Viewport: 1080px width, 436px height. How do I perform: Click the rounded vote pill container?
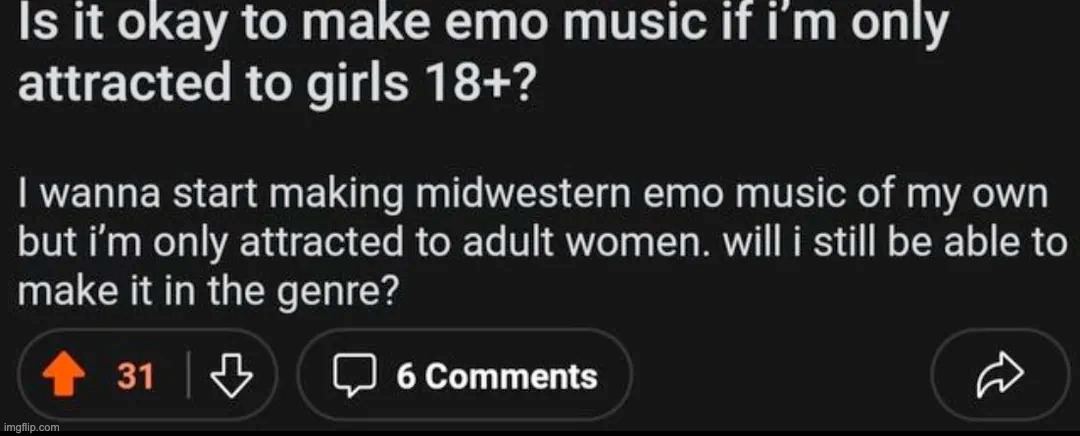click(145, 376)
